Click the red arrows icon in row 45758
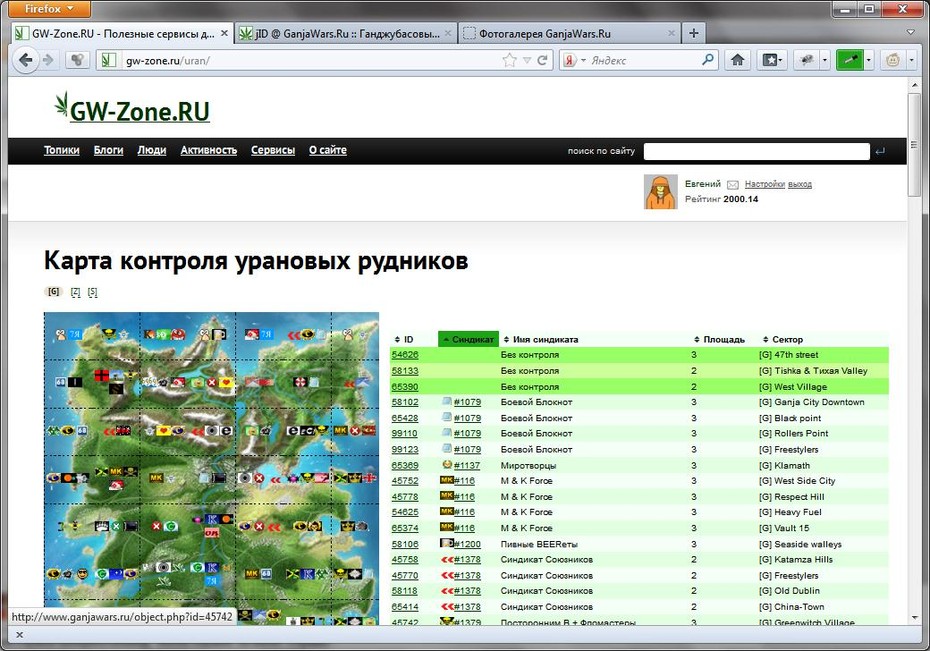Viewport: 930px width, 651px height. click(447, 560)
